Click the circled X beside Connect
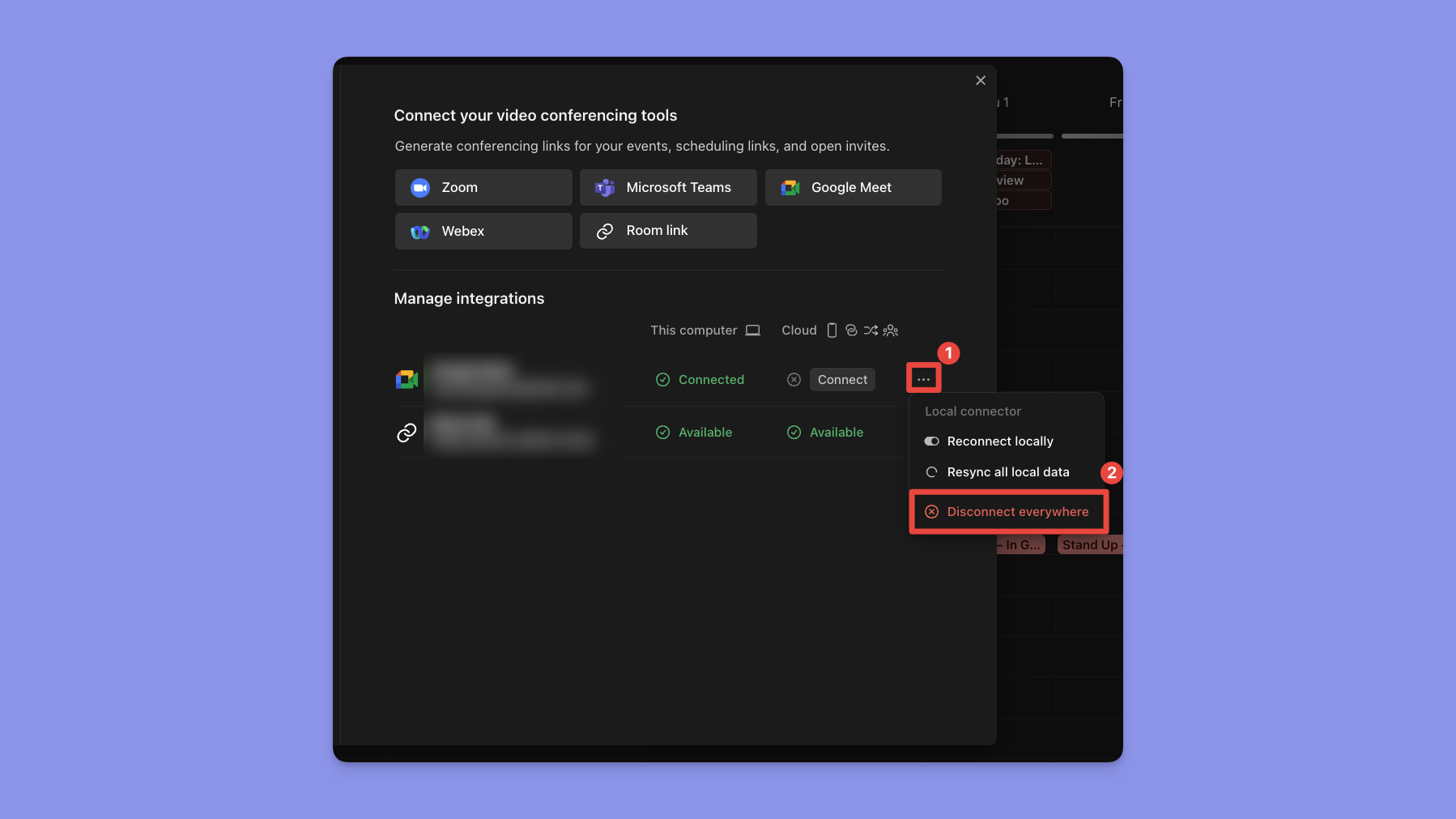This screenshot has height=819, width=1456. pyautogui.click(x=794, y=379)
